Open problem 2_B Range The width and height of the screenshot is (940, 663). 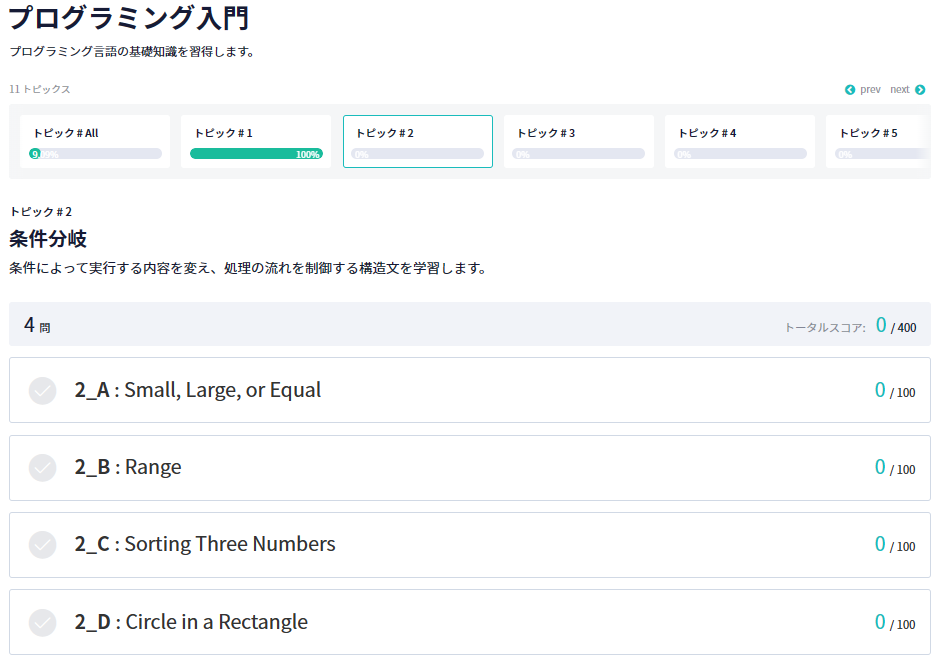point(130,467)
